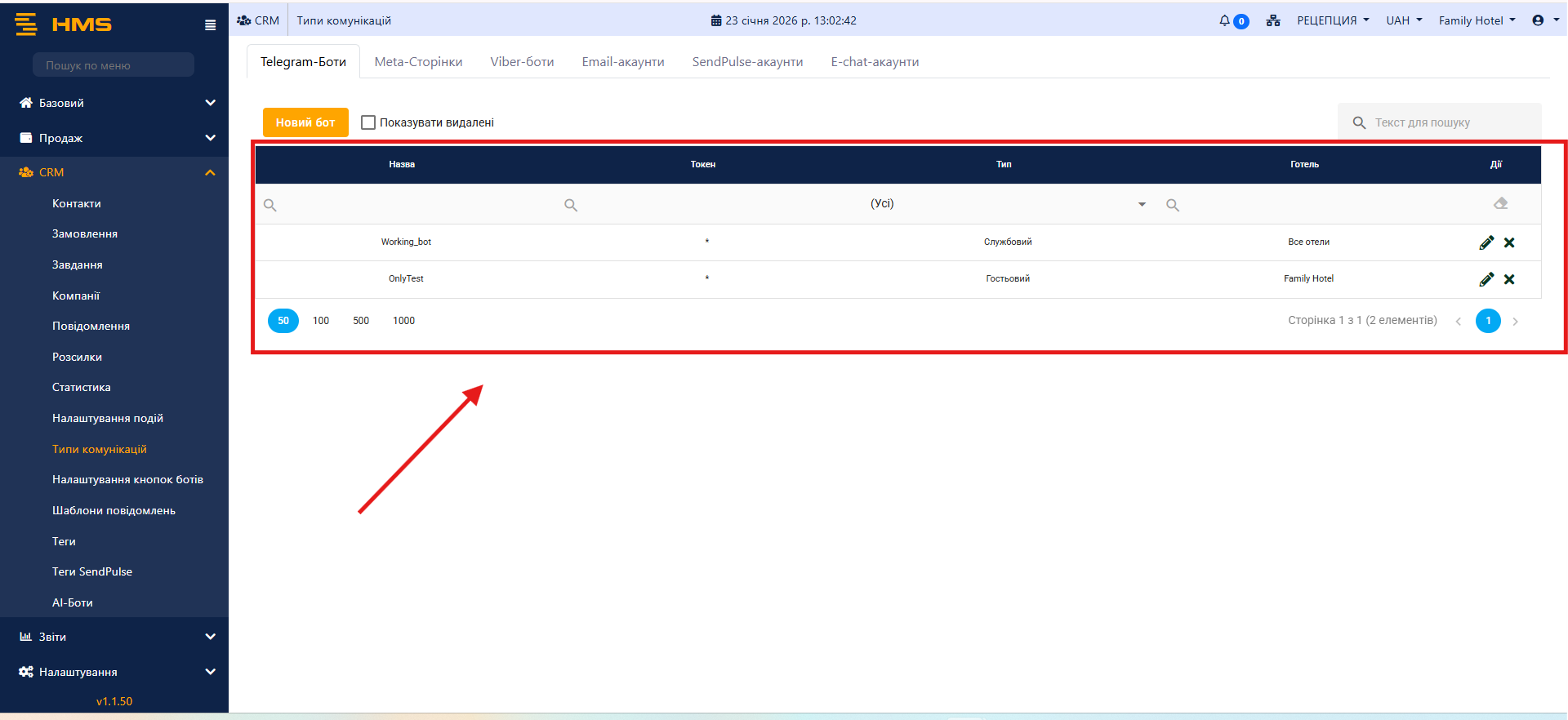Image resolution: width=1568 pixels, height=720 pixels.
Task: Switch to the Viber-боти tab
Action: pyautogui.click(x=522, y=62)
